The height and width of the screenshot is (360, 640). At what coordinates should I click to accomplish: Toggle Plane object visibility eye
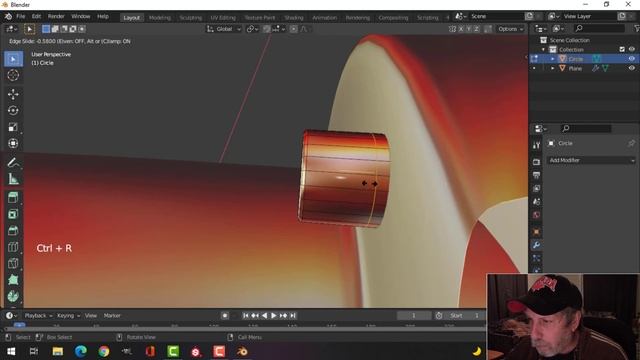631,68
